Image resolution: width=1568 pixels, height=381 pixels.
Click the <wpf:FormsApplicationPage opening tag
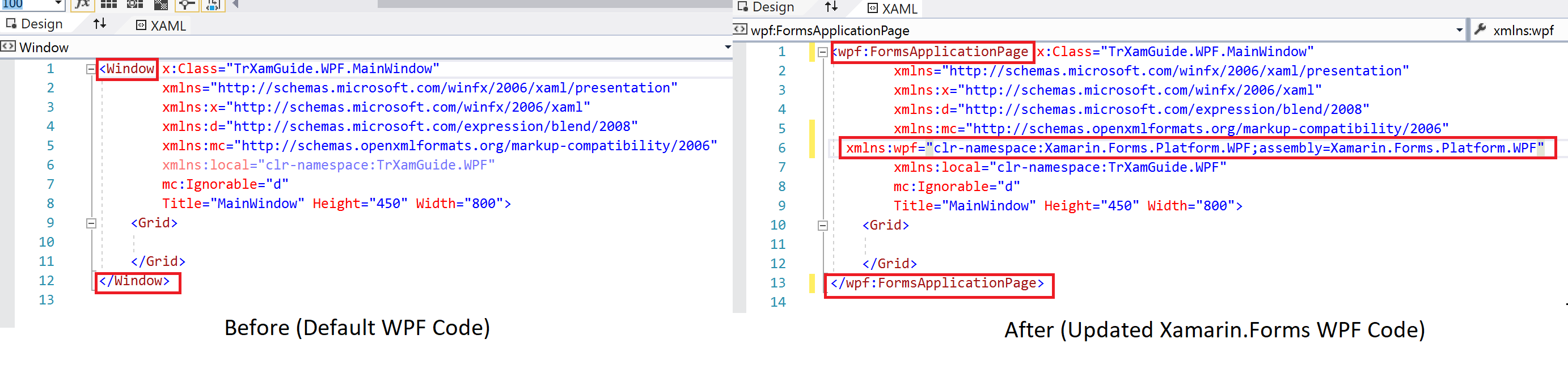(930, 51)
